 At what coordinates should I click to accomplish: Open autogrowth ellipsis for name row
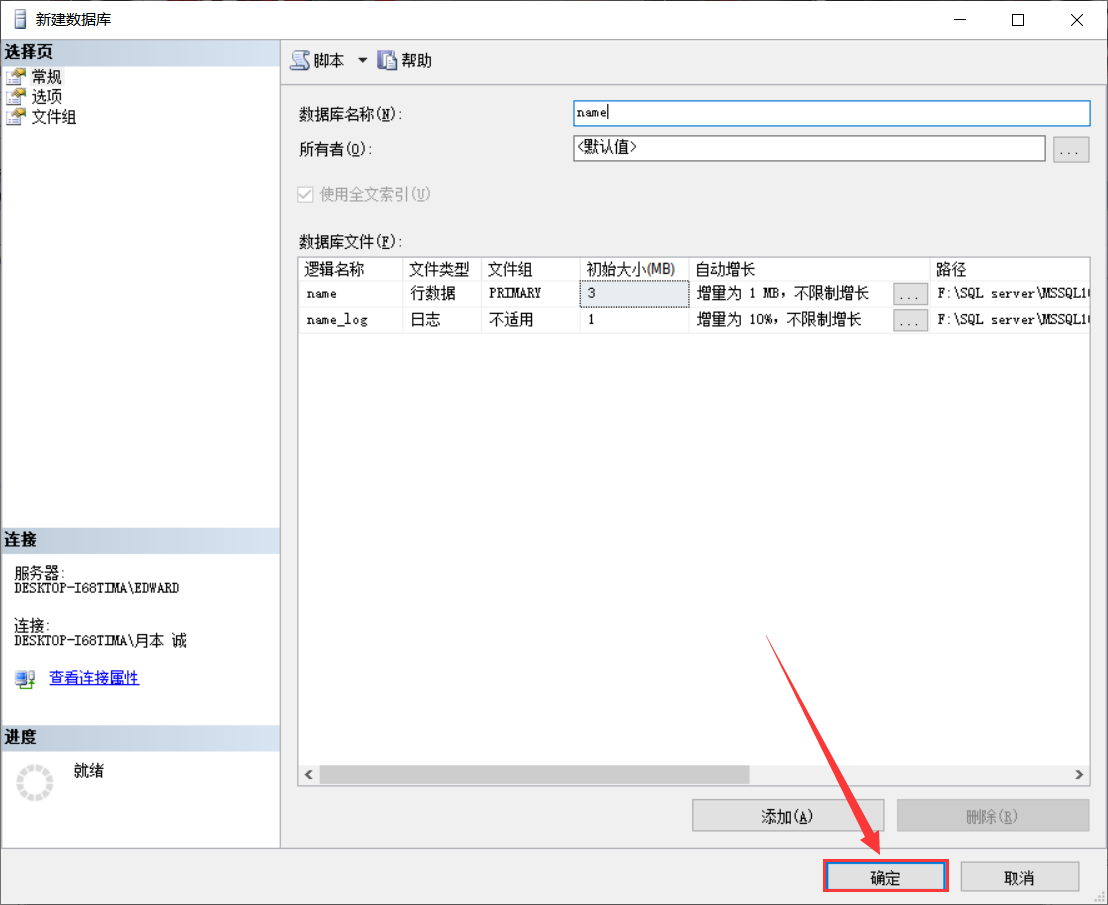[910, 294]
